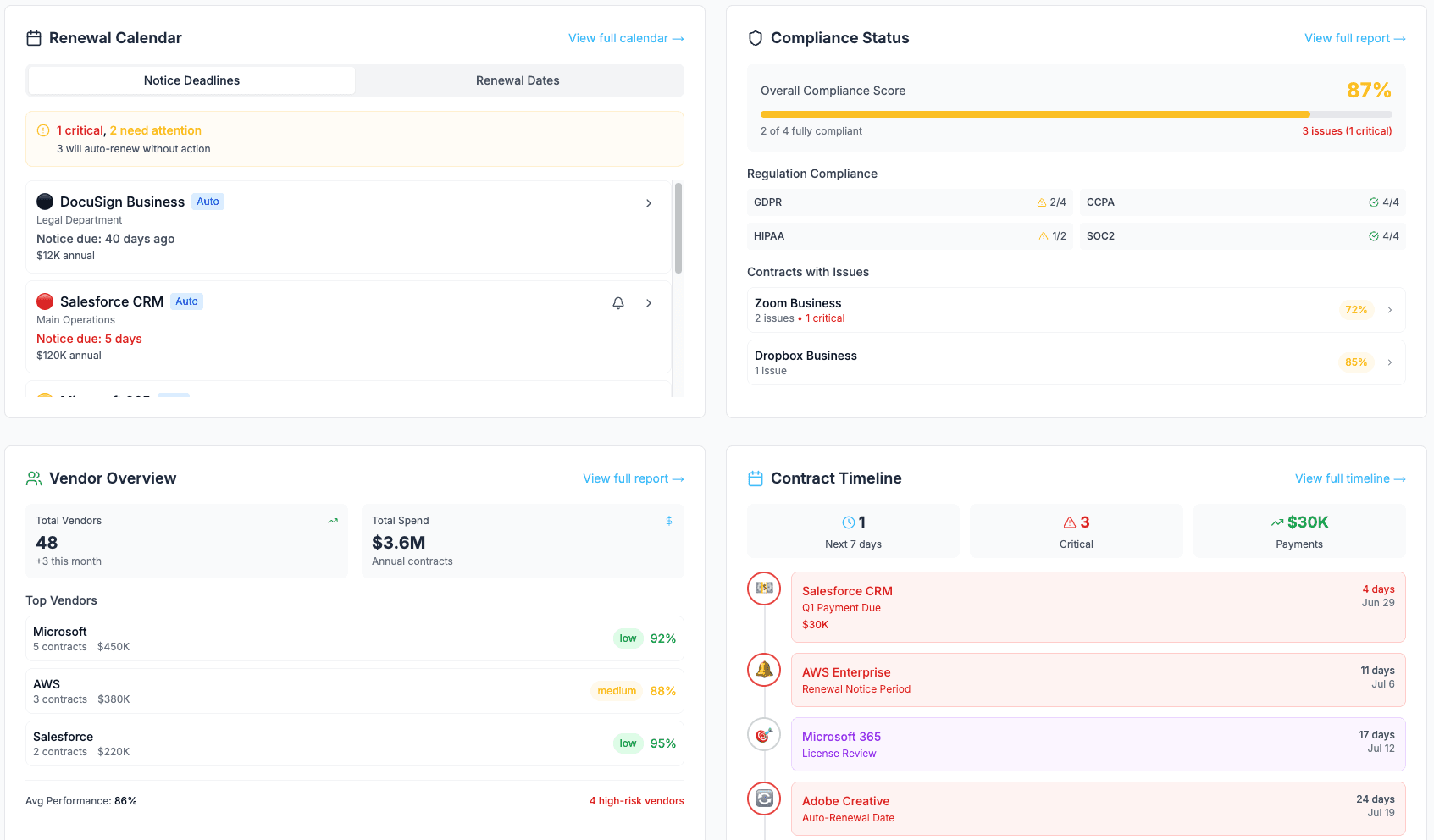Screen dimensions: 1434x840
Task: Click the critical warning icon showing 3
Action: pos(1067,522)
